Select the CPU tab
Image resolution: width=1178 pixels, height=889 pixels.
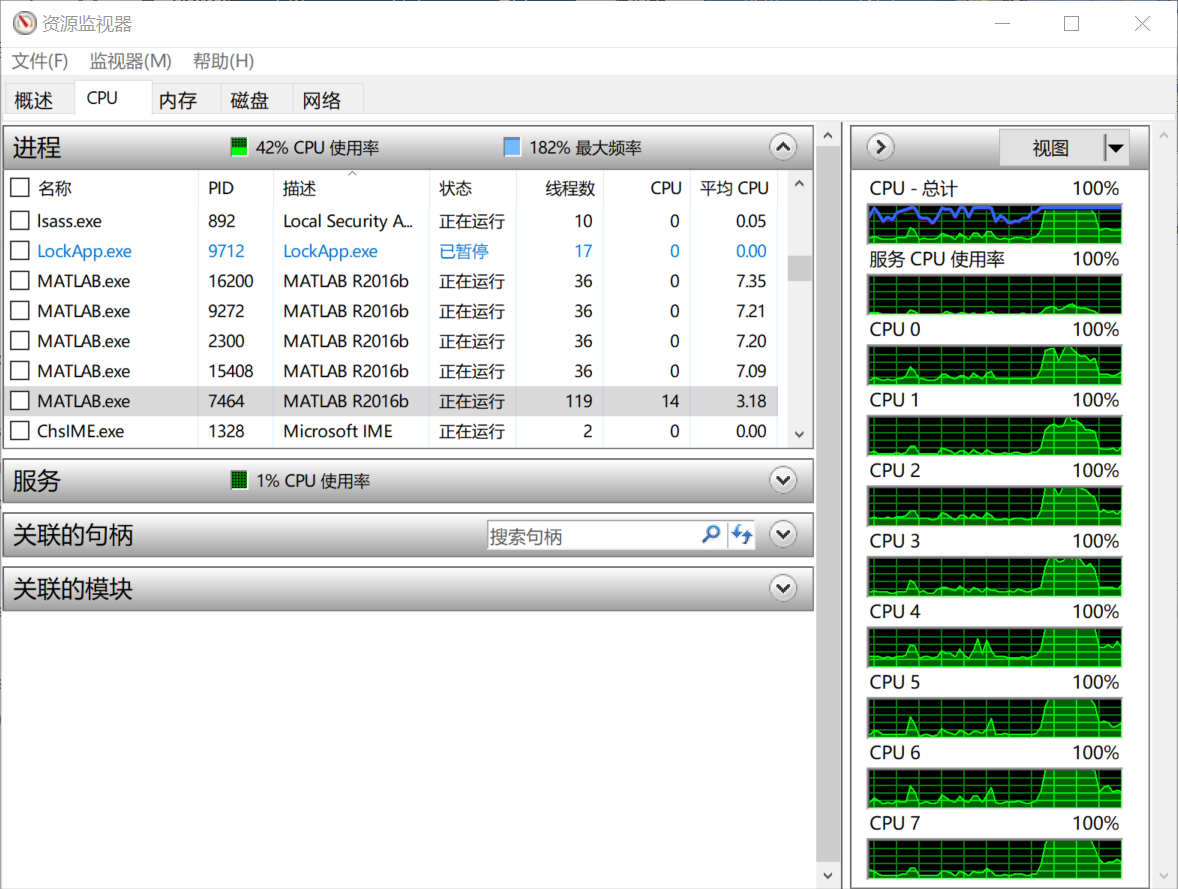click(113, 98)
